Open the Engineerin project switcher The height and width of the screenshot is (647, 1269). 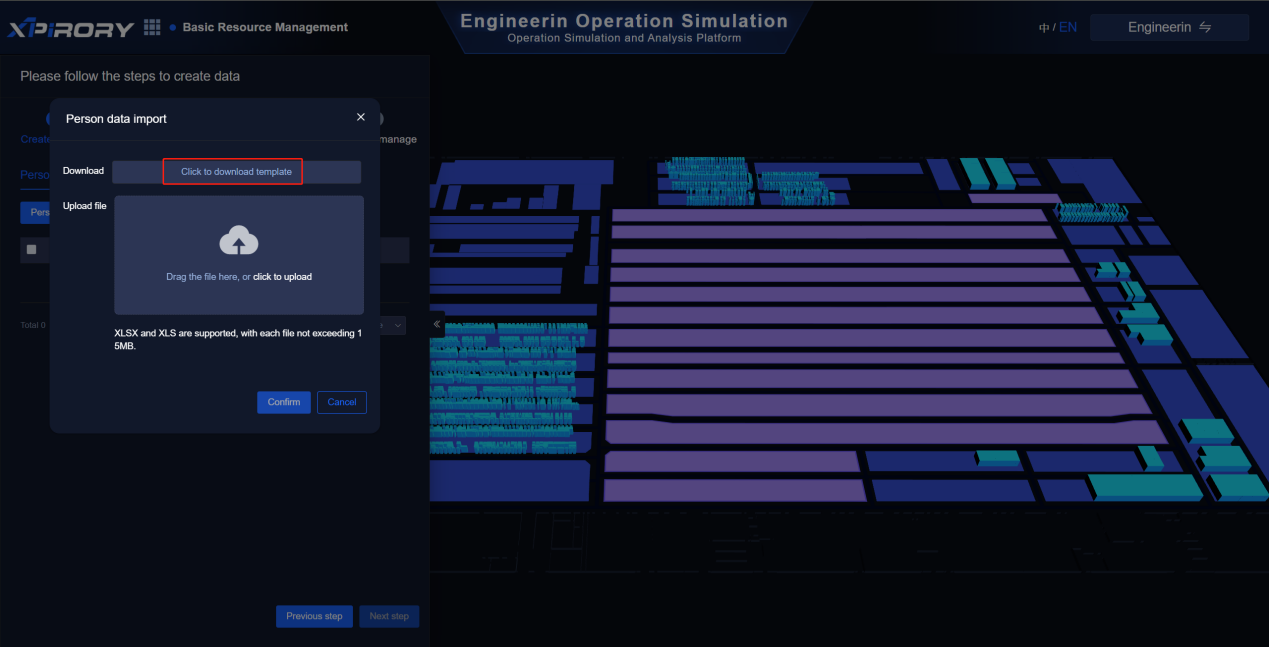pos(1168,28)
